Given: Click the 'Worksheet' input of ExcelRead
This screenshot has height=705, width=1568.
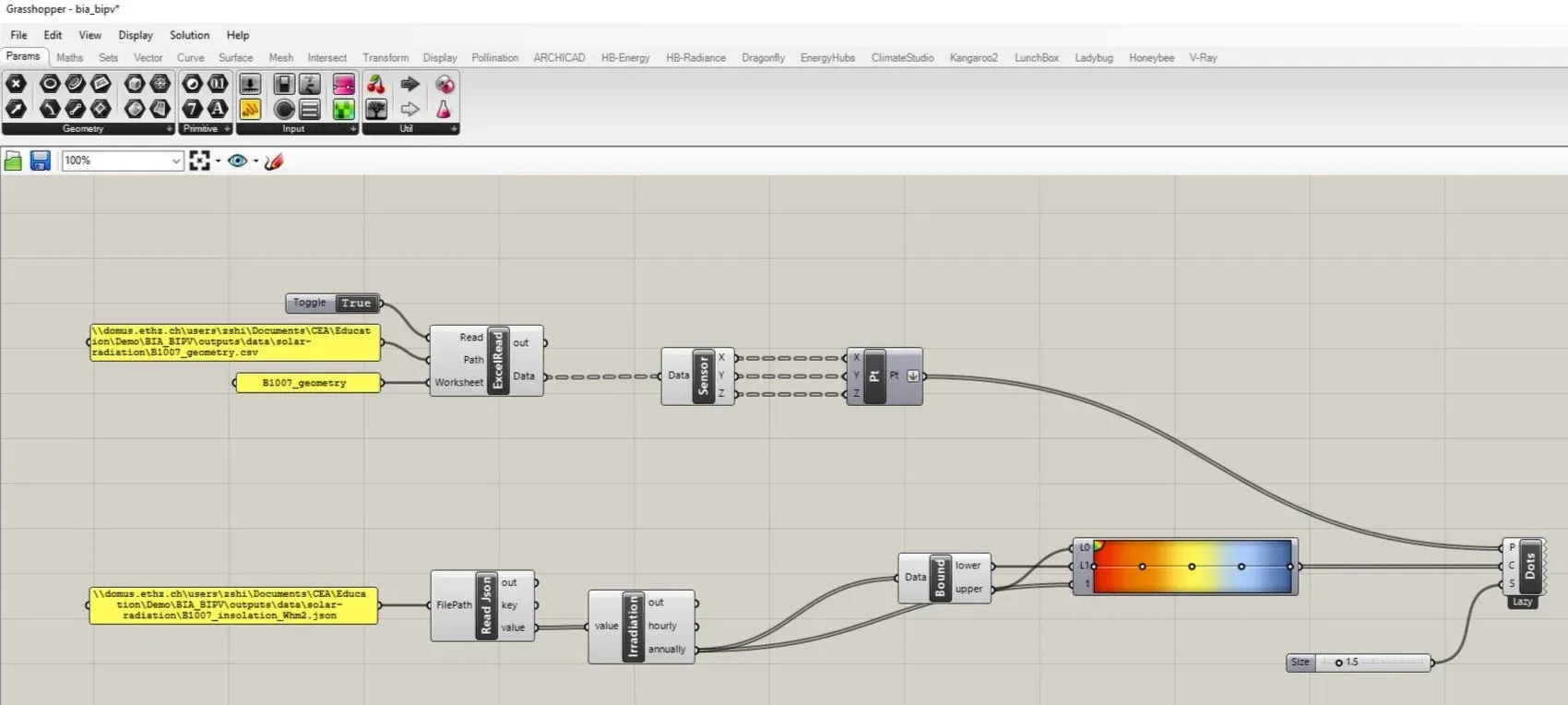Looking at the screenshot, I should [459, 382].
